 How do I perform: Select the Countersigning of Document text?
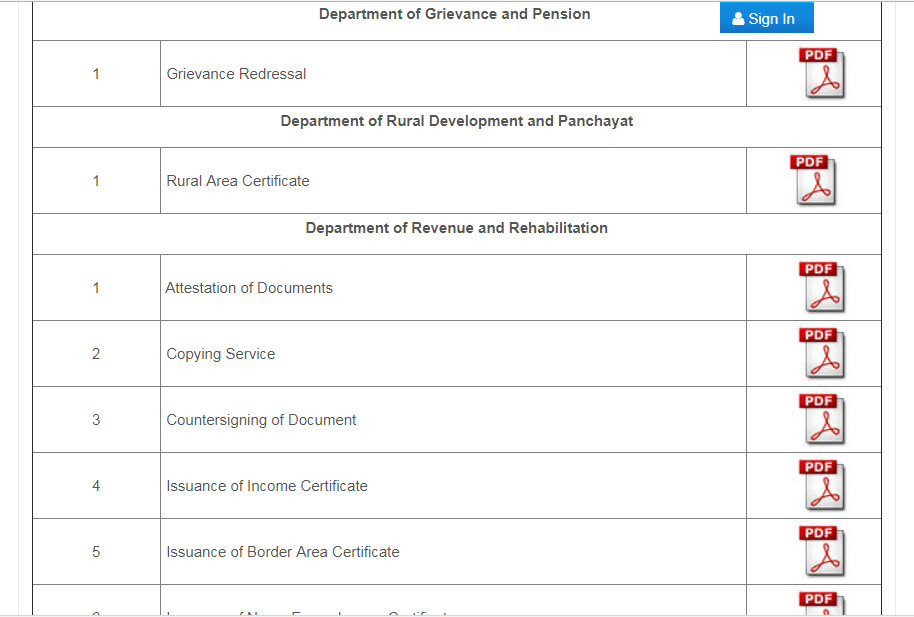(x=261, y=419)
